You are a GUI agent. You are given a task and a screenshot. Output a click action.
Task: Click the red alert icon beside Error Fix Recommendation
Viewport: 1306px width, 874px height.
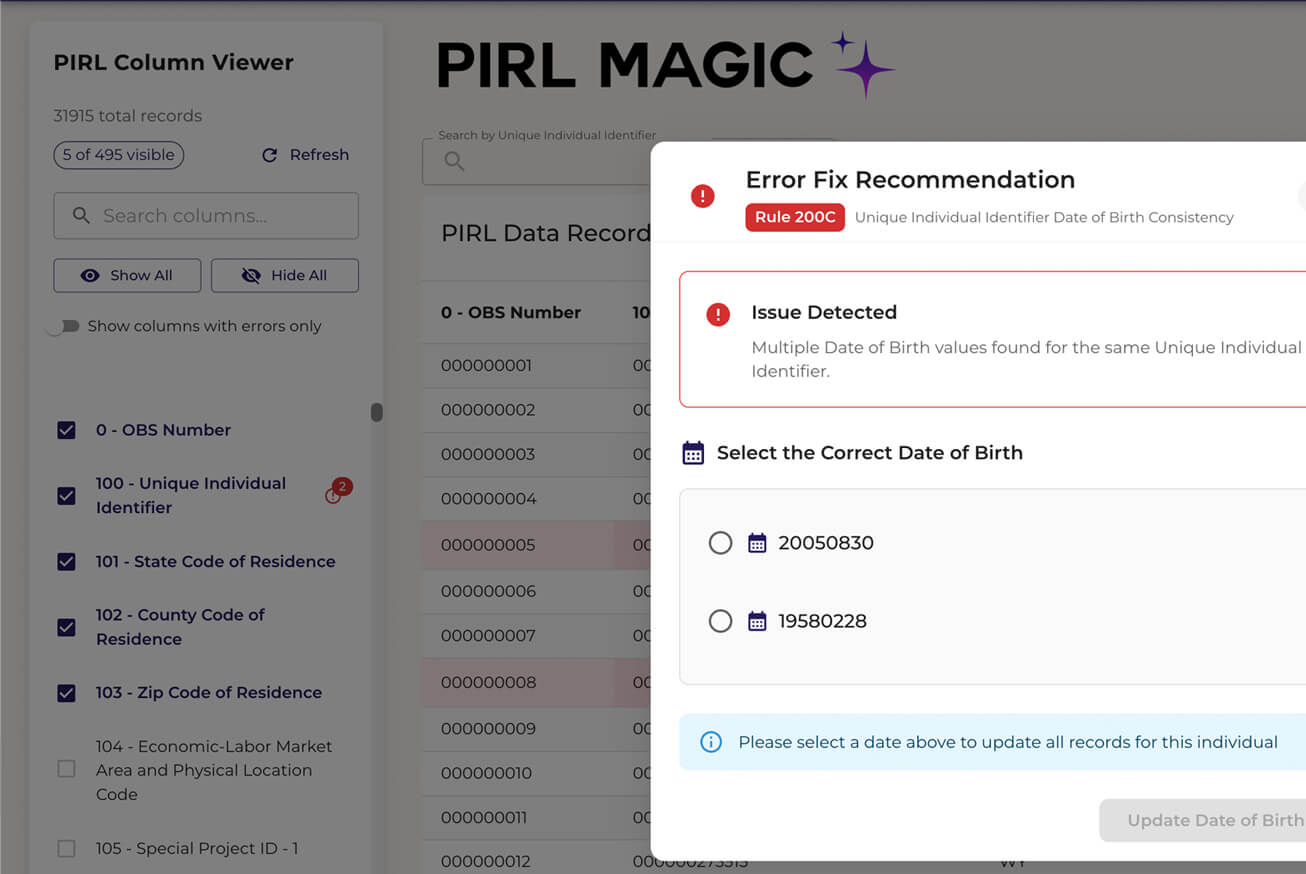tap(703, 196)
